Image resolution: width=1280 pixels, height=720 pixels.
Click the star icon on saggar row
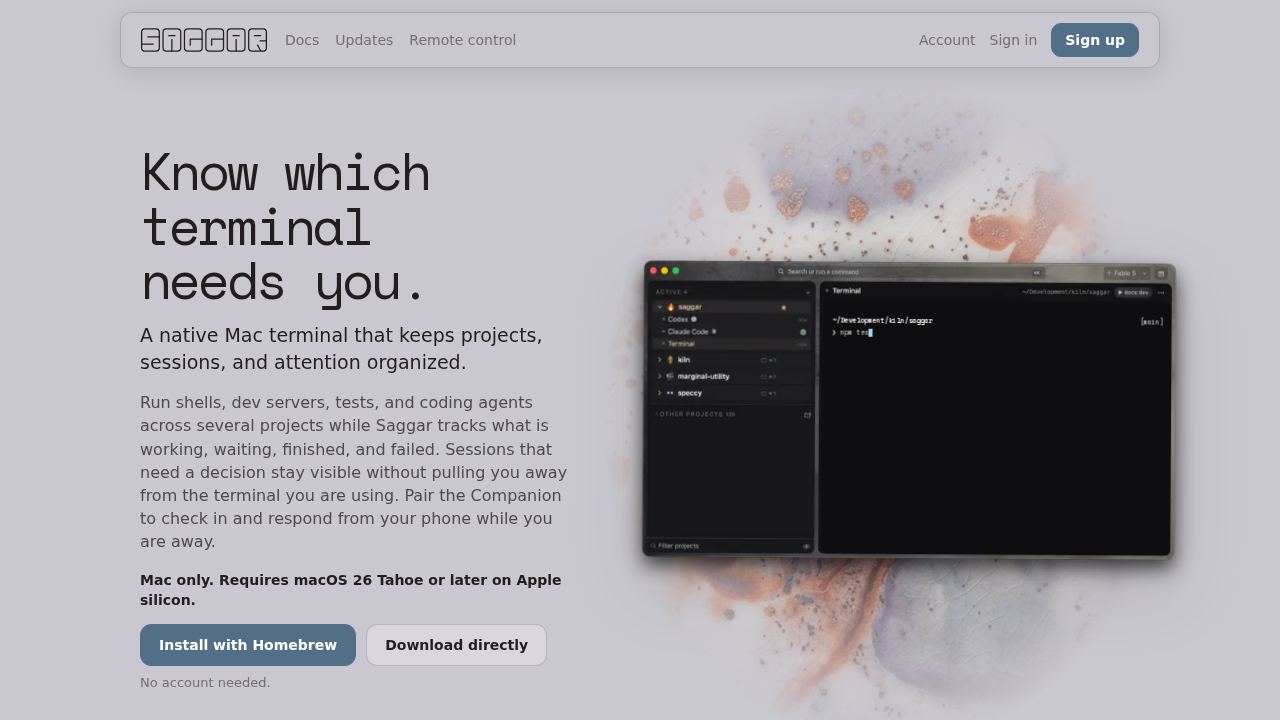(x=783, y=307)
